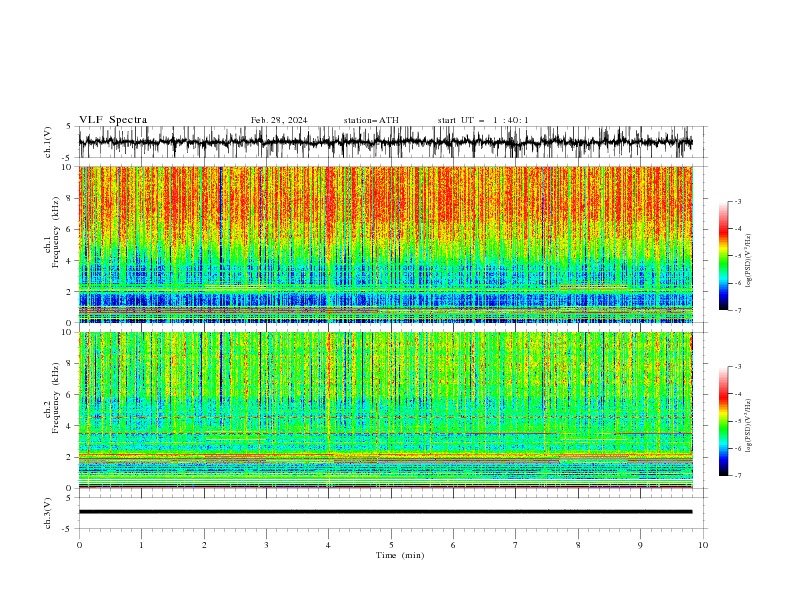Click the ch.1 colorbar "-7" tick

click(x=738, y=310)
